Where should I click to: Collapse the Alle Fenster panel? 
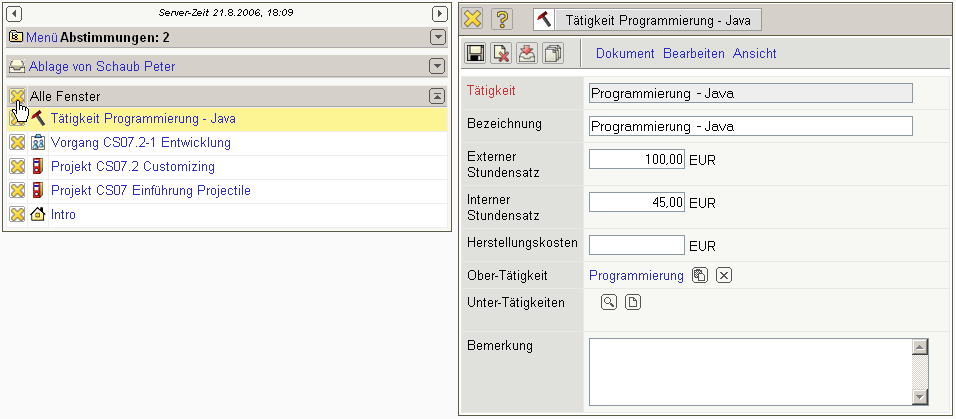[438, 96]
